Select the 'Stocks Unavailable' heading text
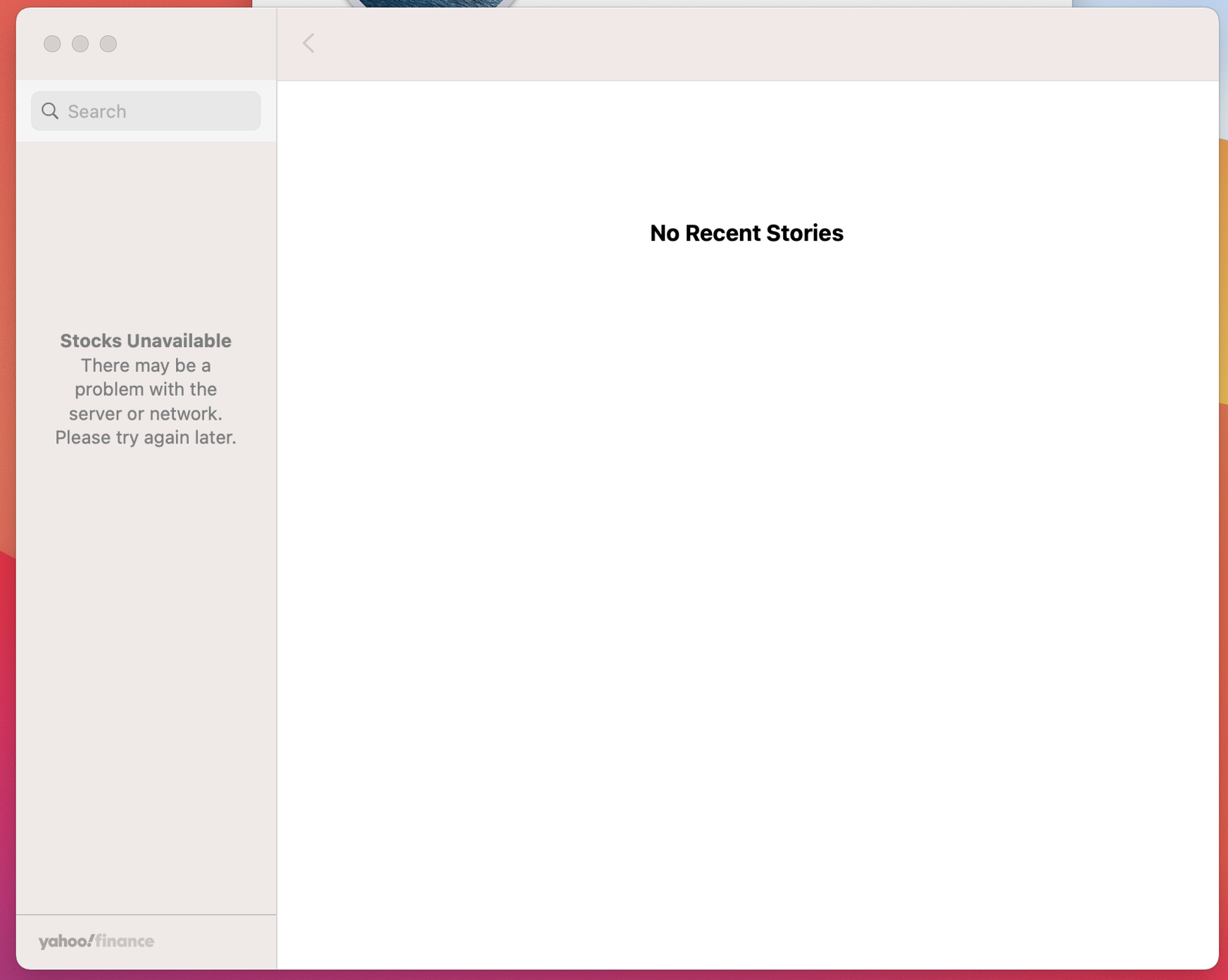1228x980 pixels. click(x=146, y=341)
